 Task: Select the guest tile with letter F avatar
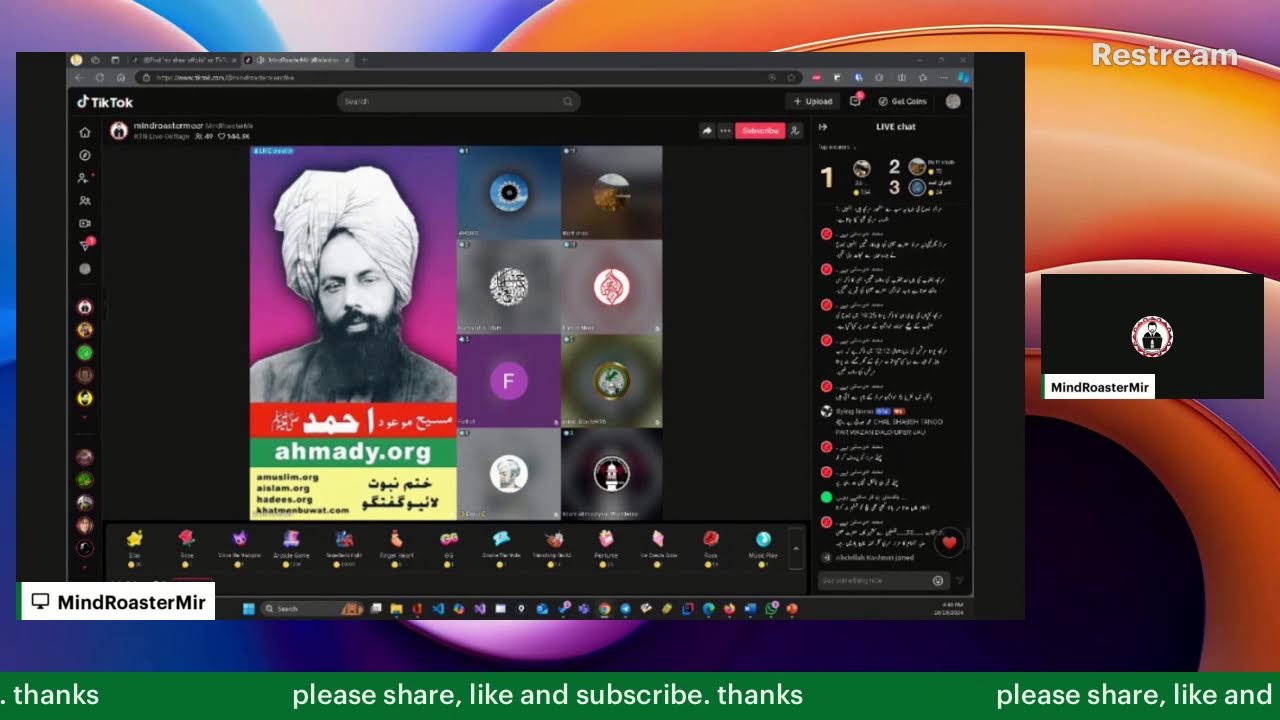[x=509, y=381]
